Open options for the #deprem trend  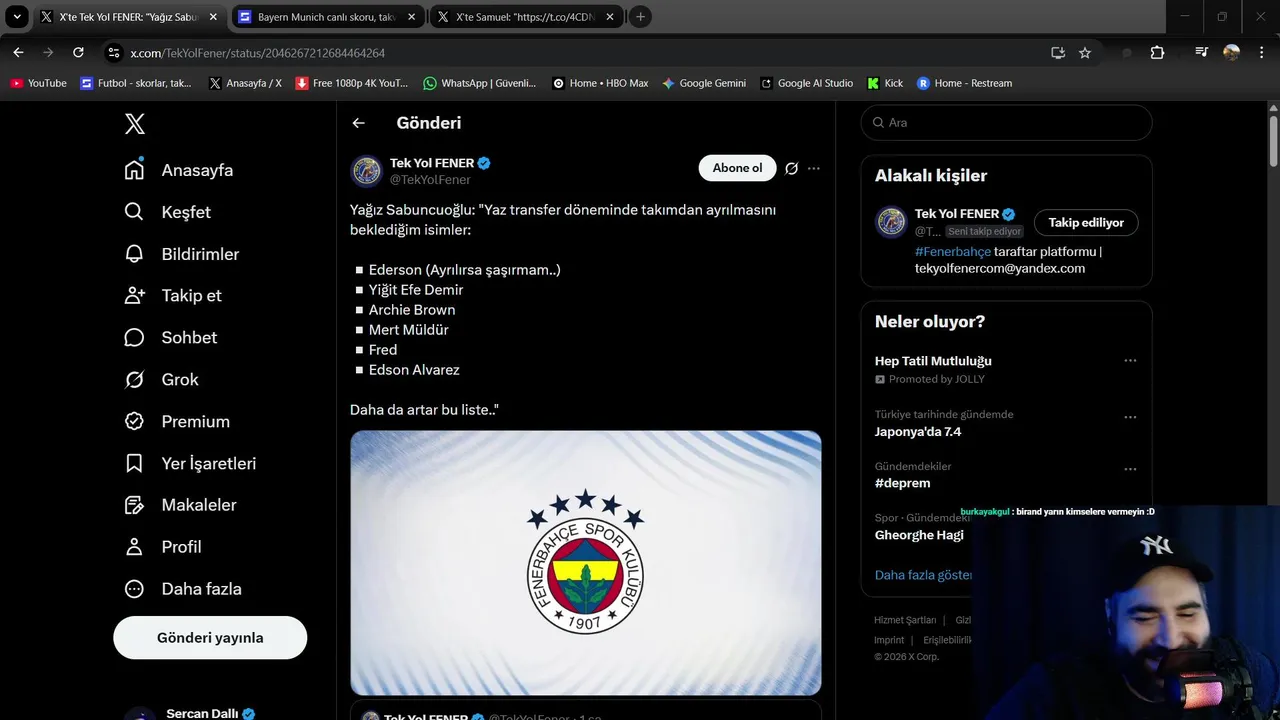tap(1130, 469)
